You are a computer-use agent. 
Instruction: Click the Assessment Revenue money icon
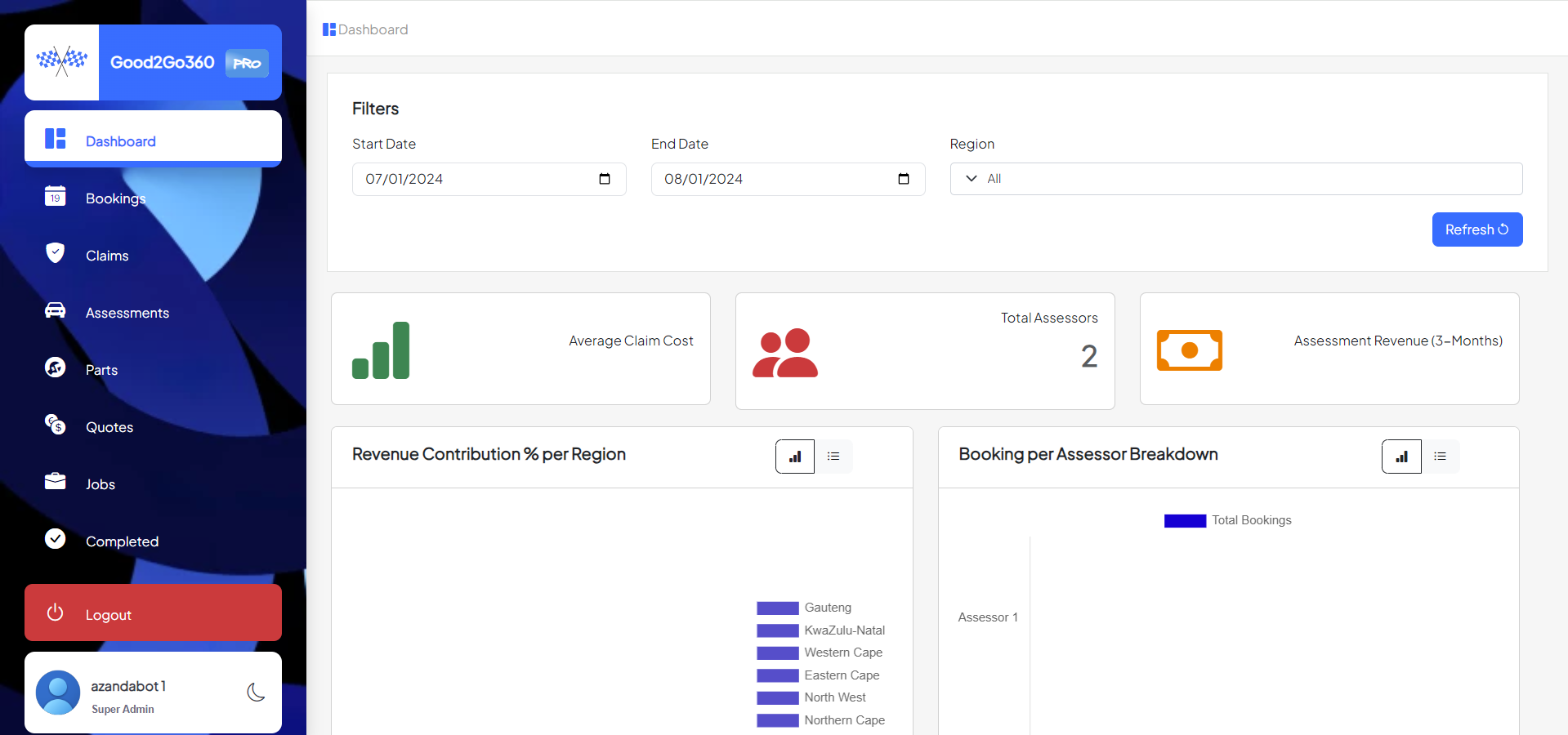click(1190, 350)
